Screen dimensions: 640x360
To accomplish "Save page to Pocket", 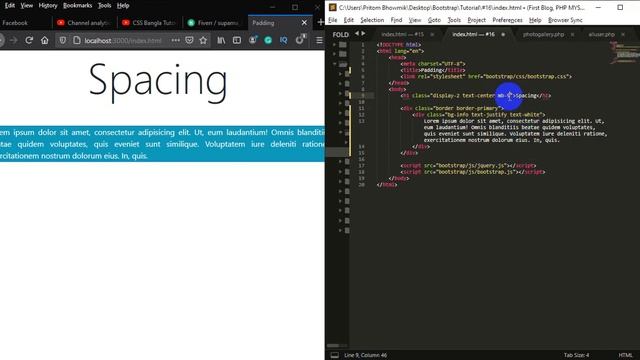I will pyautogui.click(x=189, y=40).
